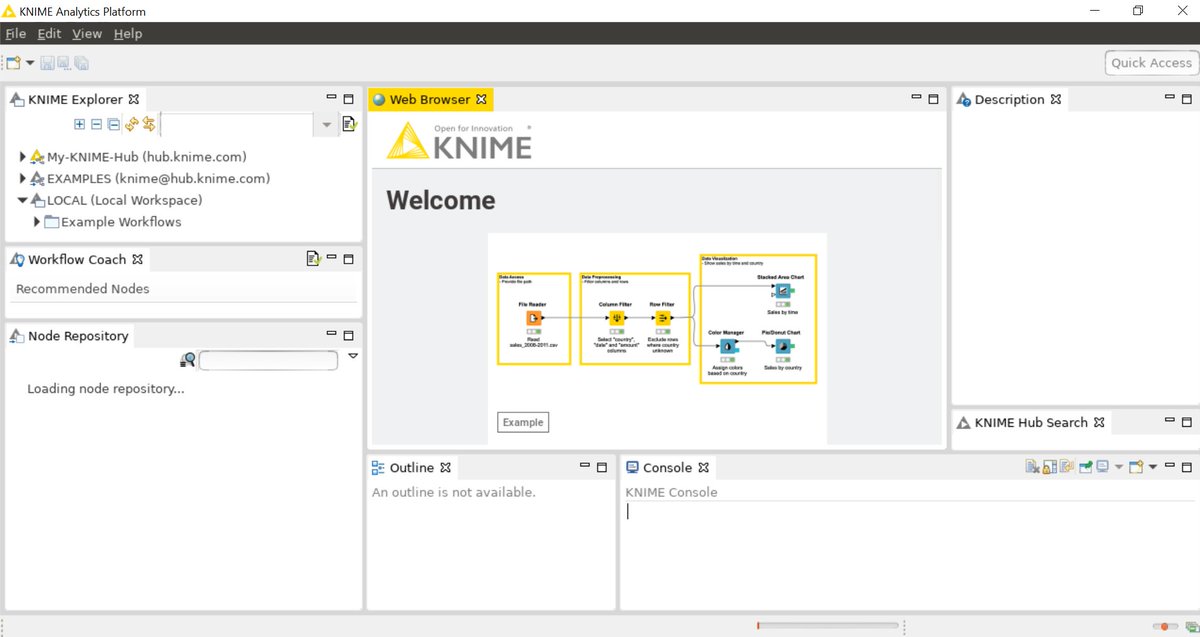This screenshot has height=637, width=1200.
Task: Open the KNIME Explorer filter combo arrow
Action: pyautogui.click(x=326, y=125)
